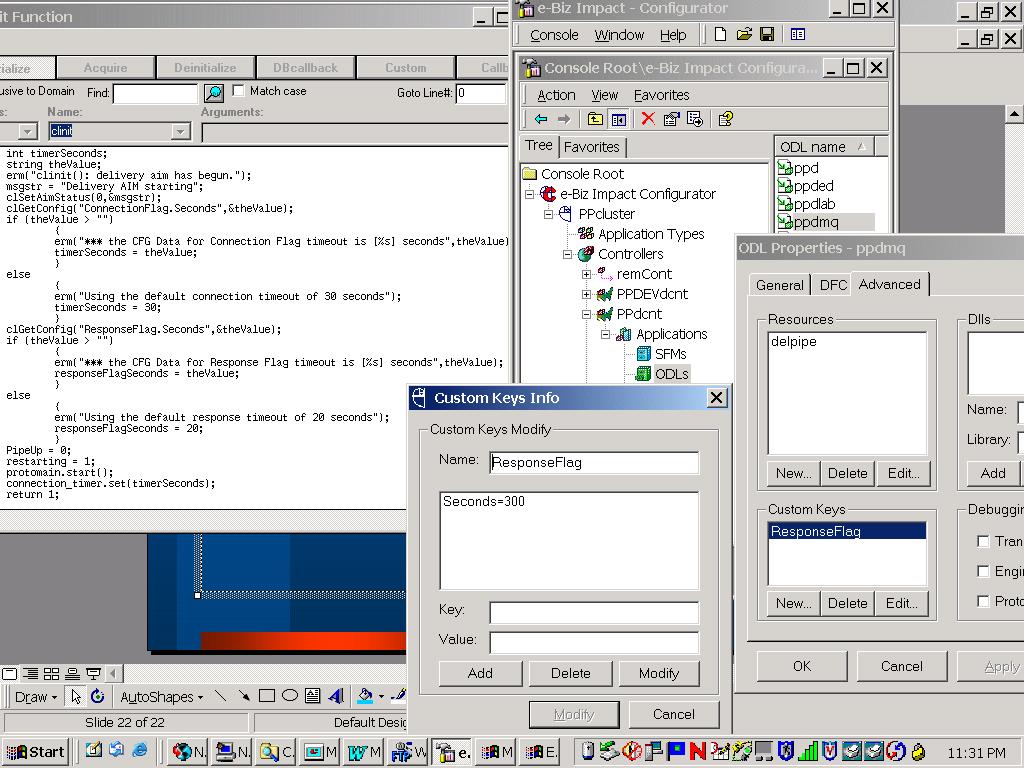
Task: Click the blue console window icon after Save
Action: [x=797, y=34]
